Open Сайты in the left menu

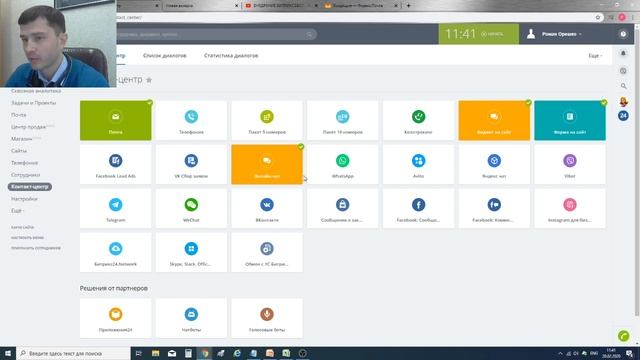(x=19, y=151)
